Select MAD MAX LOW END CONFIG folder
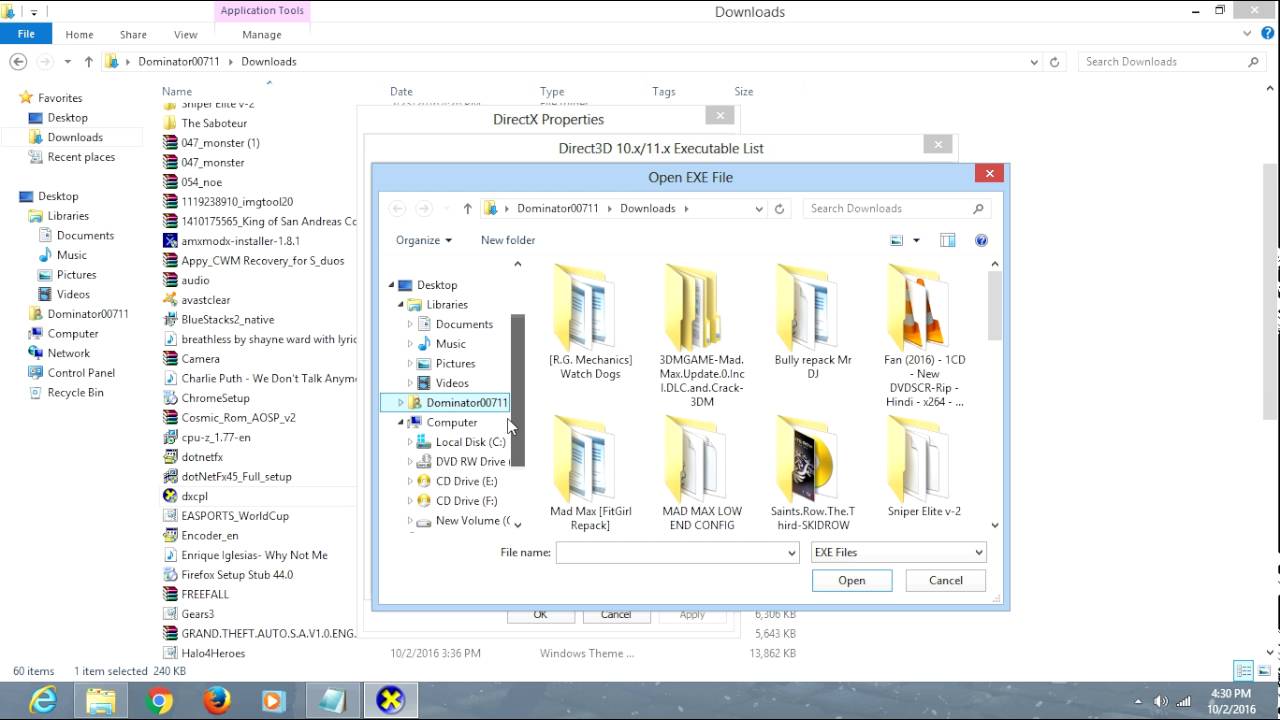The width and height of the screenshot is (1280, 720). click(x=702, y=474)
